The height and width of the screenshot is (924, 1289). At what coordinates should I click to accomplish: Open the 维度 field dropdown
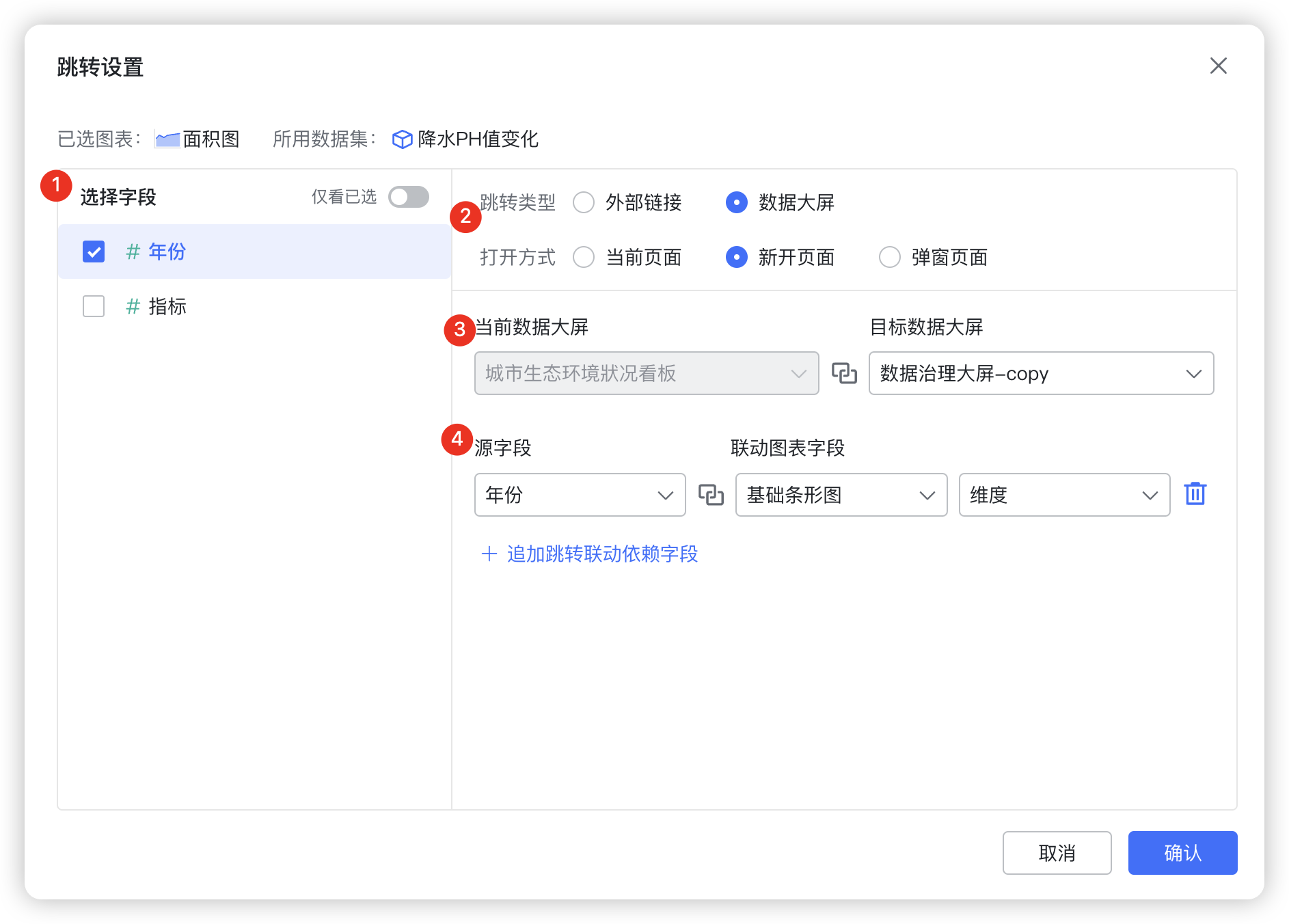1064,495
